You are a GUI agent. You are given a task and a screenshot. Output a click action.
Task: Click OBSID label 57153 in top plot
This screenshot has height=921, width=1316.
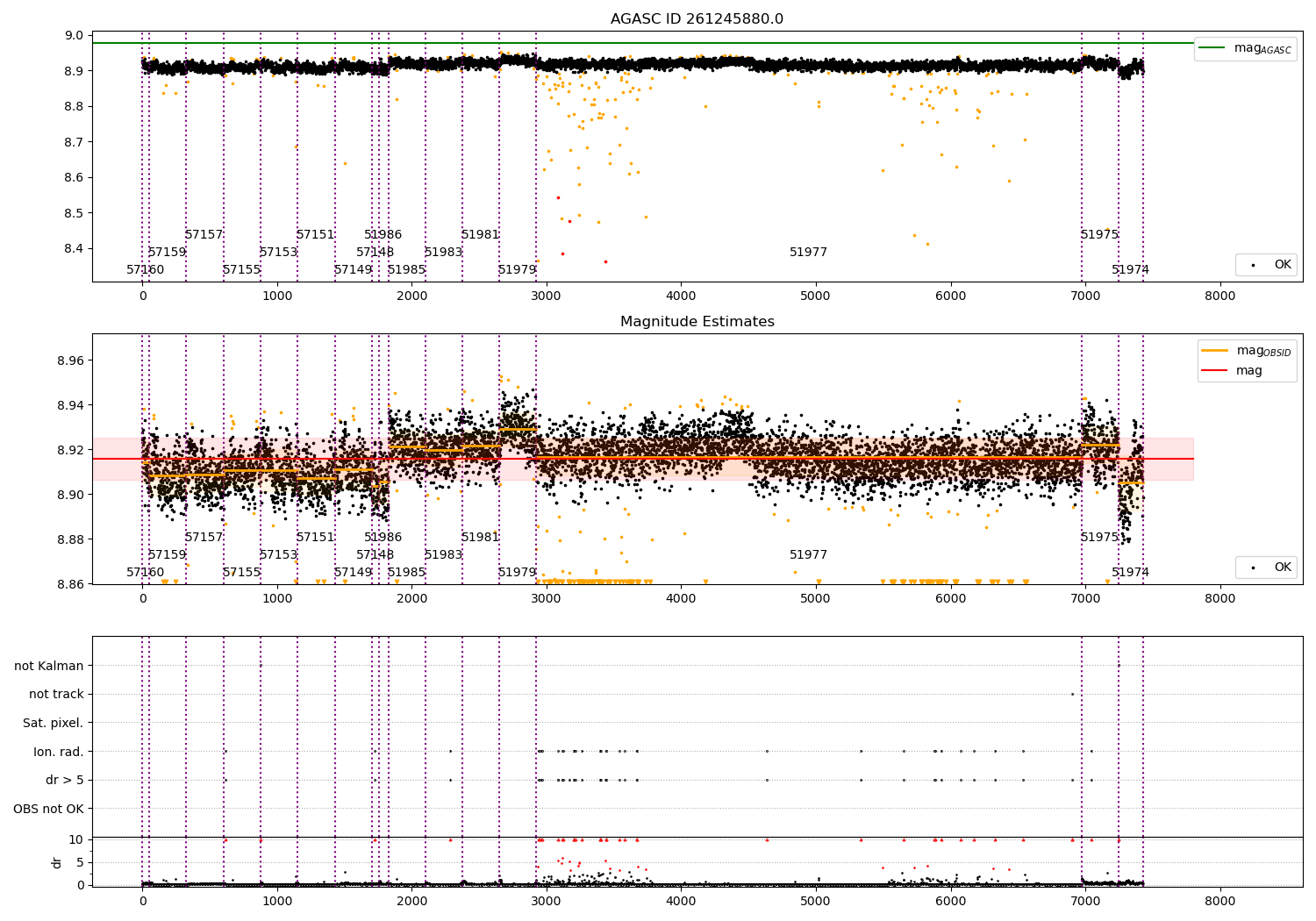[x=278, y=252]
